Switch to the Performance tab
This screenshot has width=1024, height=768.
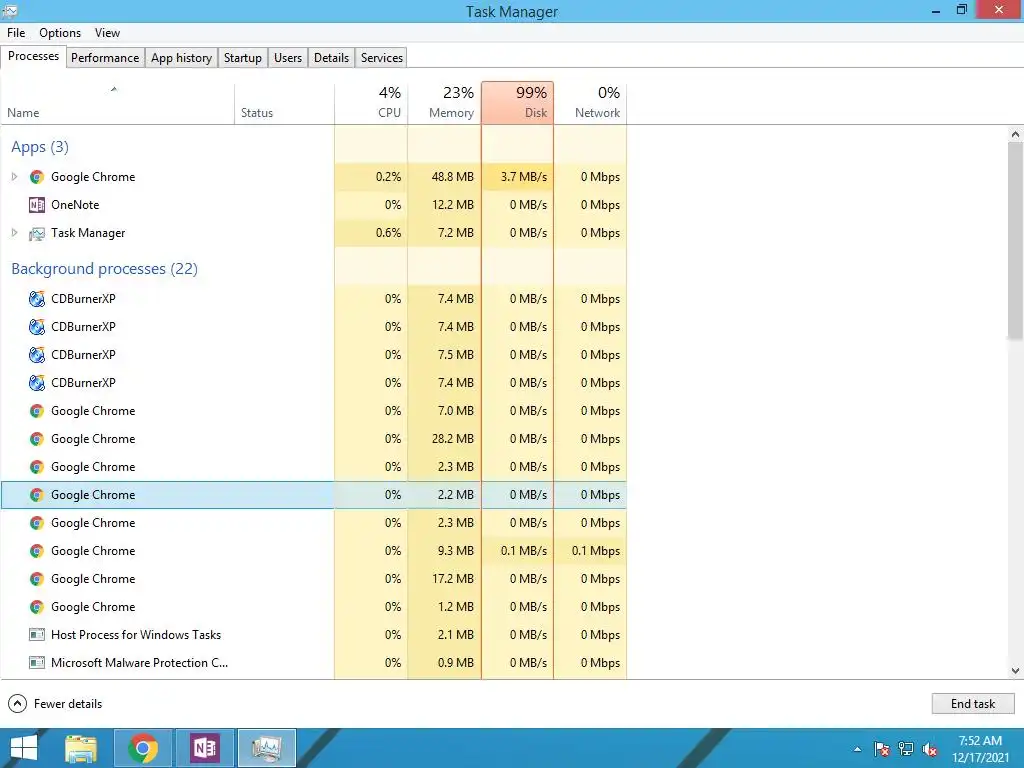tap(105, 57)
